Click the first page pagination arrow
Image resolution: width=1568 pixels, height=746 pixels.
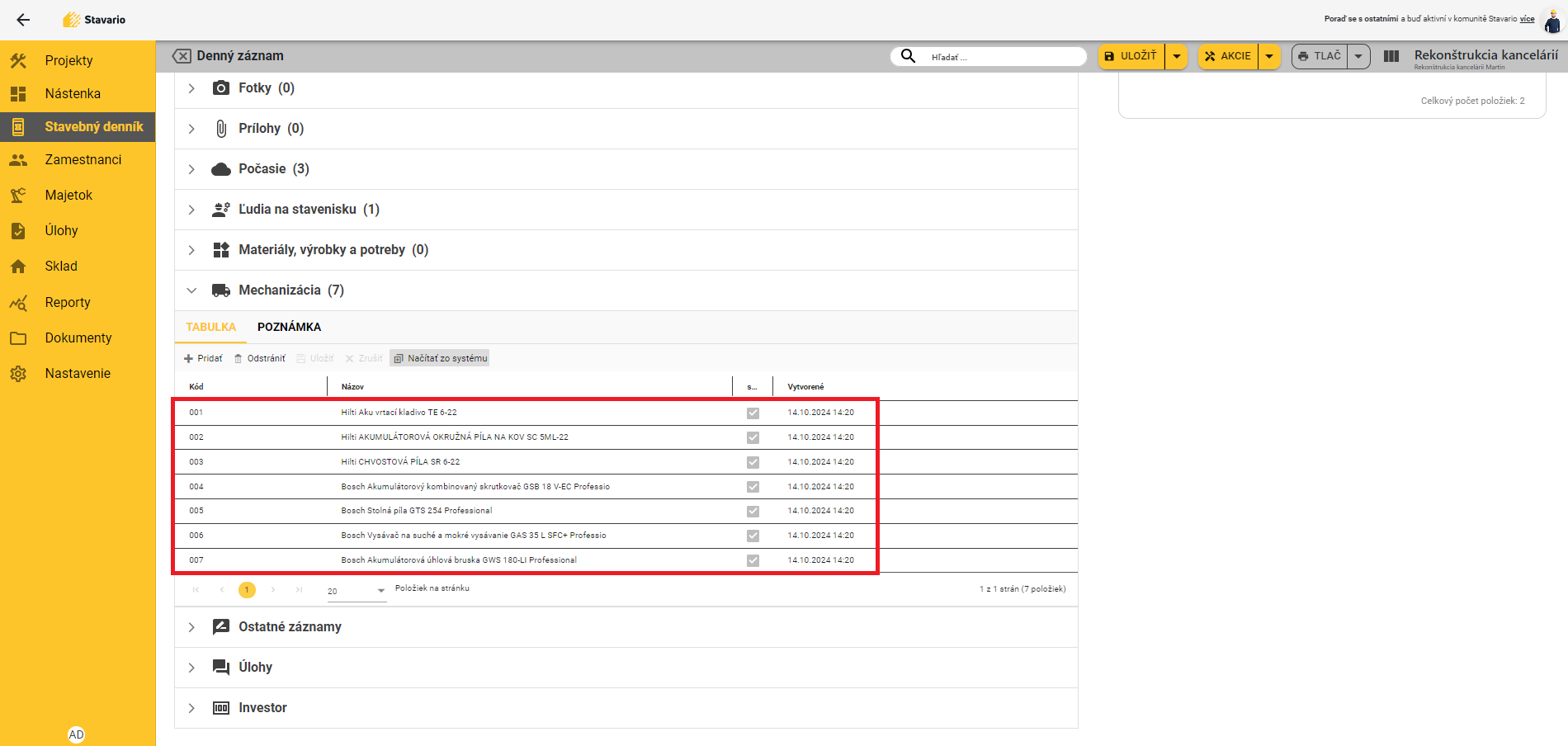point(196,589)
